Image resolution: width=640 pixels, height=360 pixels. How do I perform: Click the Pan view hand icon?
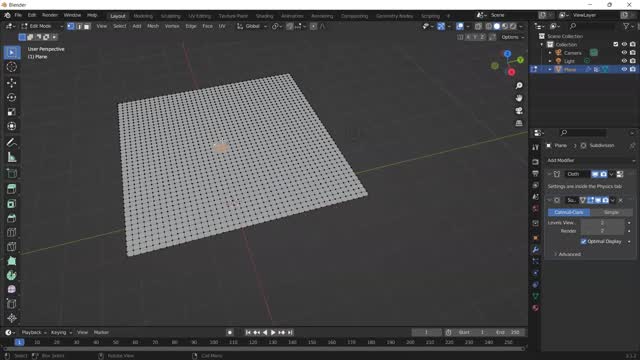(519, 98)
